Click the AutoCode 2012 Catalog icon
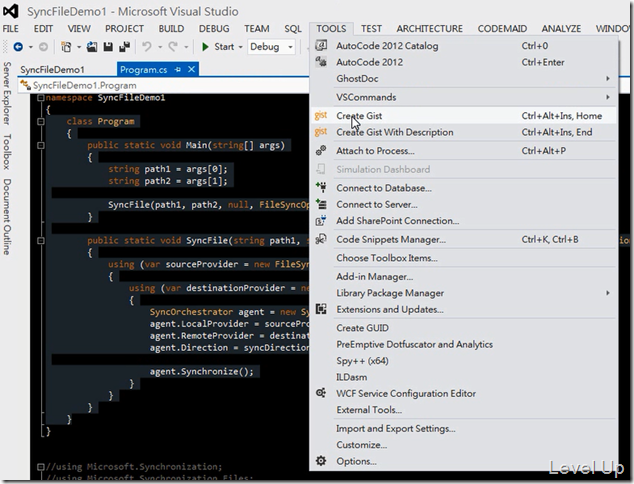Viewport: 634px width, 484px height. coord(321,45)
